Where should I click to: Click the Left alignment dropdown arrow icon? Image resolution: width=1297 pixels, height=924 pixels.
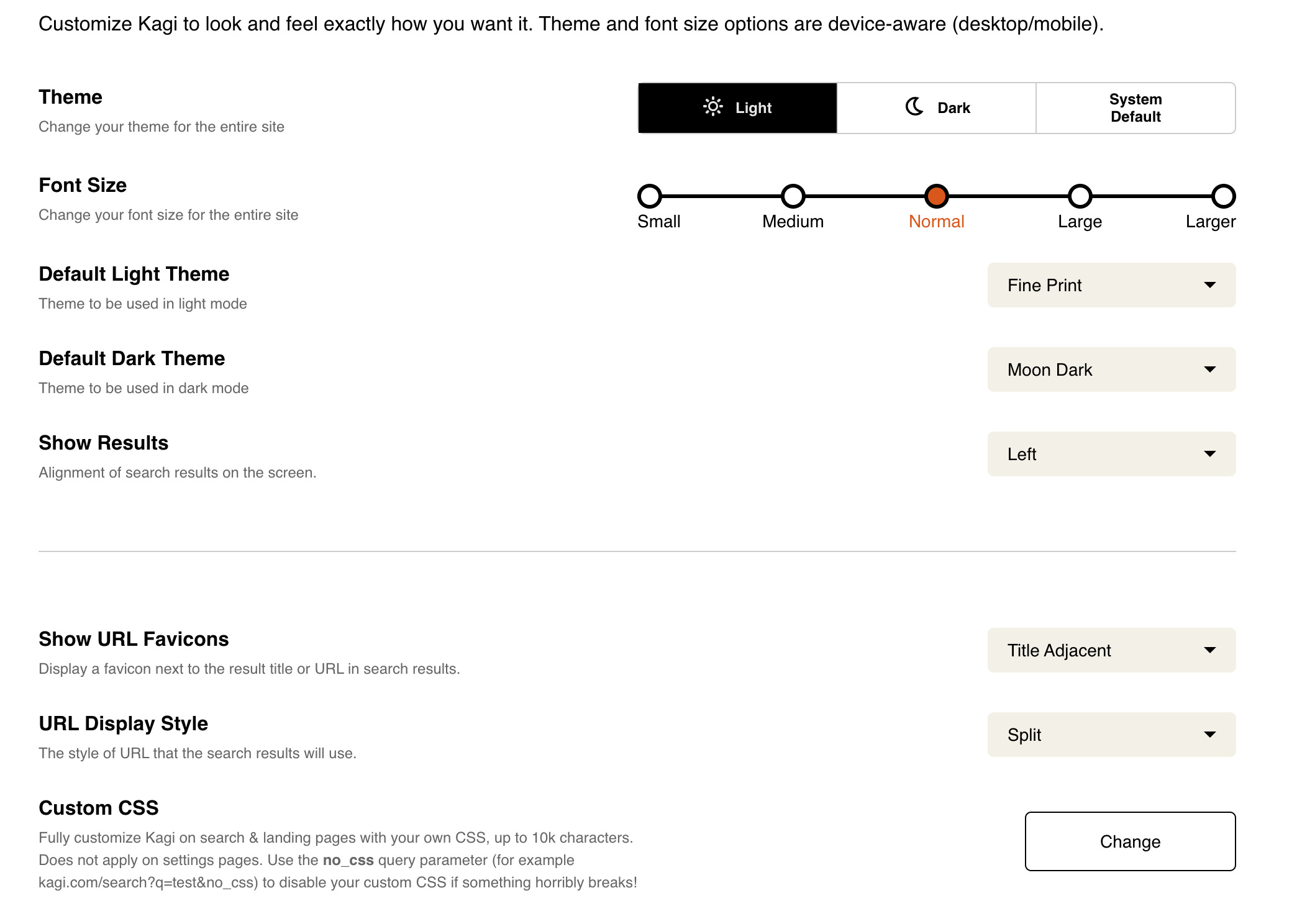pyautogui.click(x=1209, y=454)
